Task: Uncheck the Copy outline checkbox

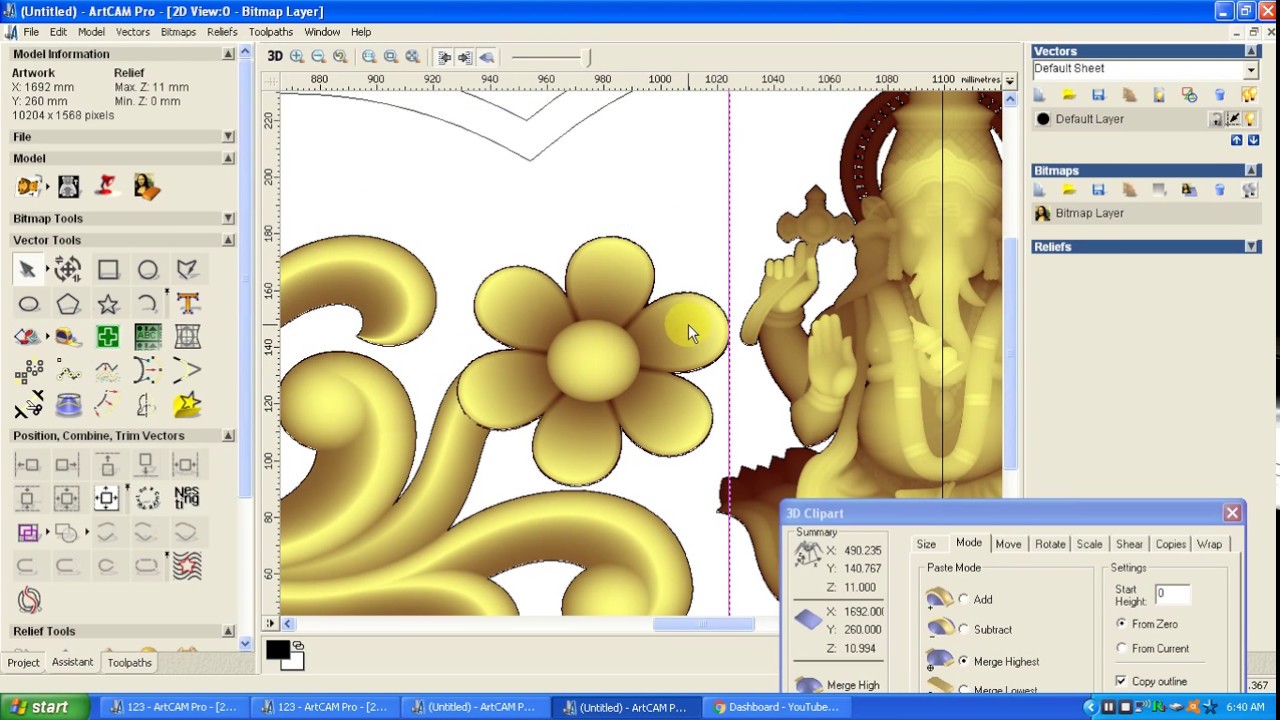Action: (x=1121, y=681)
